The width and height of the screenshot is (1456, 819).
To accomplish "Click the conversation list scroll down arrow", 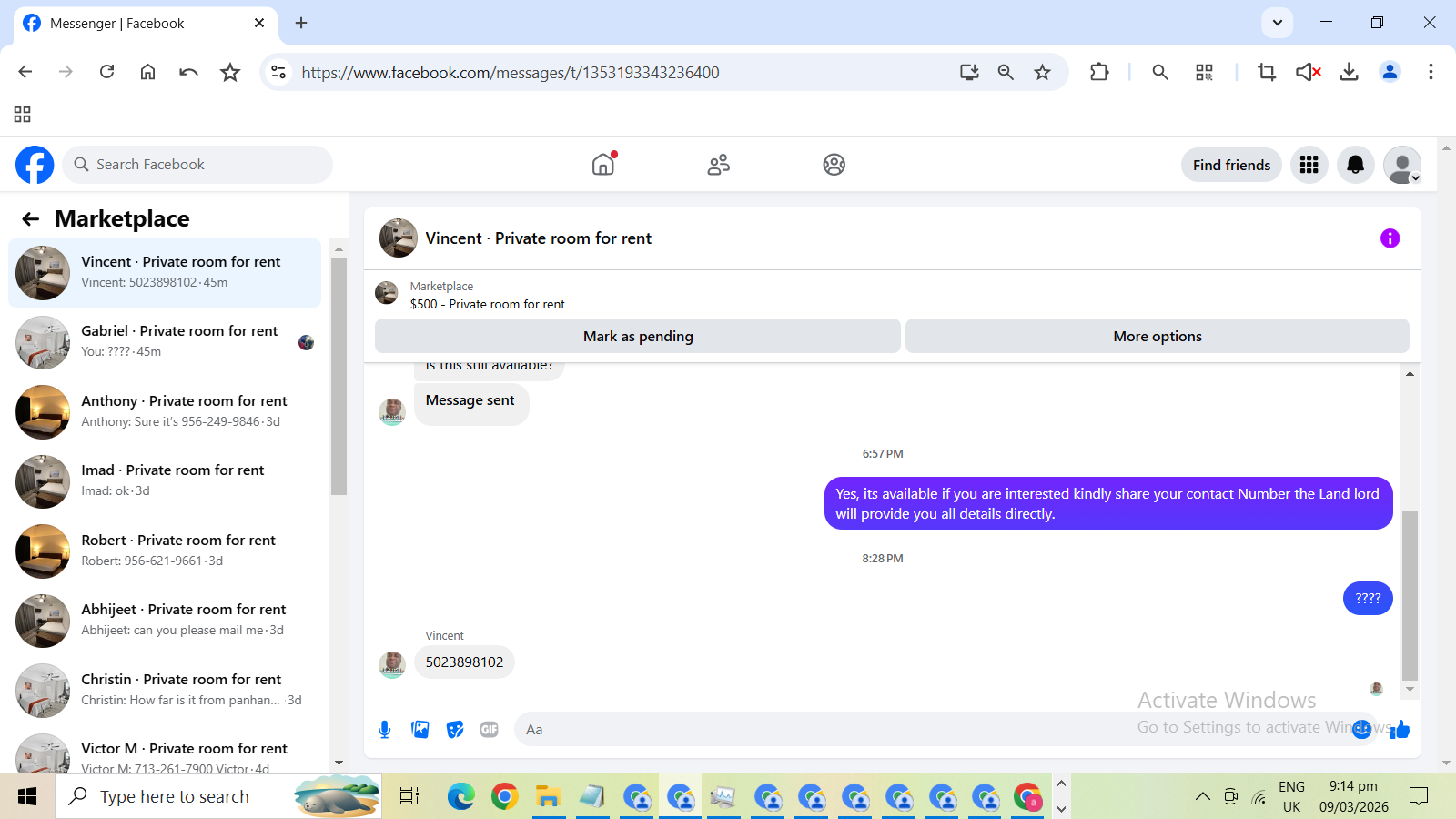I will [339, 763].
